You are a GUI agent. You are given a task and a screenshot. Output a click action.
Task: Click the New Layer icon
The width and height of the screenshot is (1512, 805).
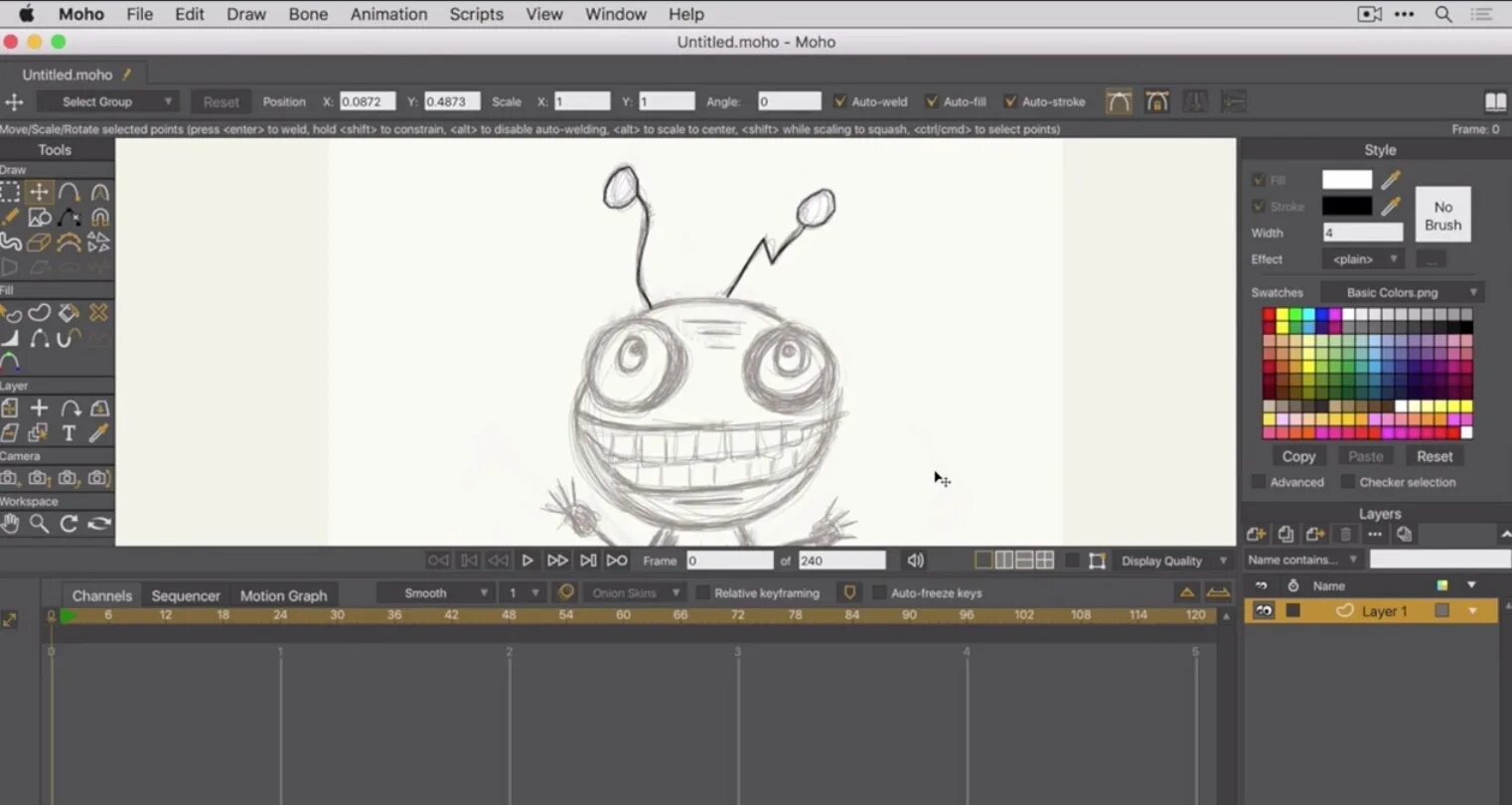(x=1255, y=534)
